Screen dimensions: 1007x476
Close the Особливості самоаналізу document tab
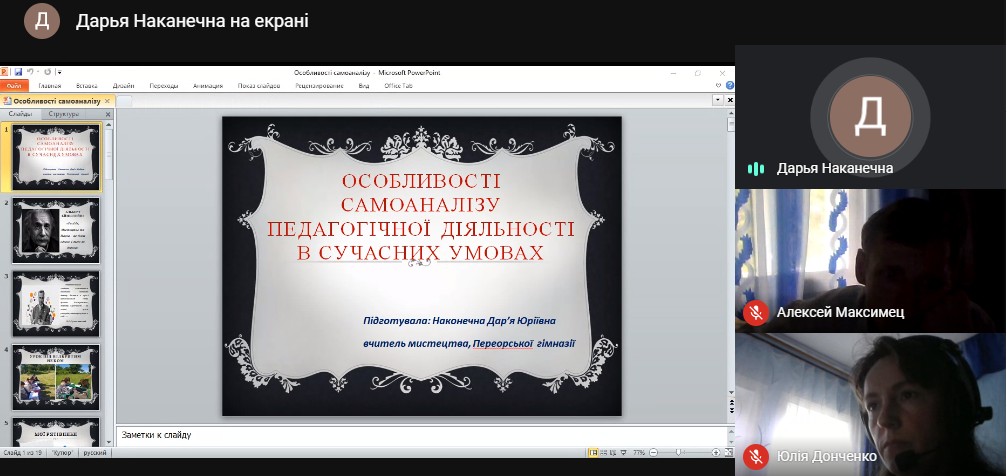point(109,101)
